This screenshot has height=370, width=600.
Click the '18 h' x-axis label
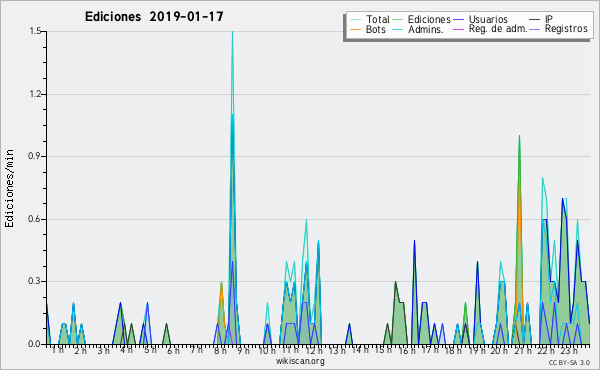pos(453,350)
